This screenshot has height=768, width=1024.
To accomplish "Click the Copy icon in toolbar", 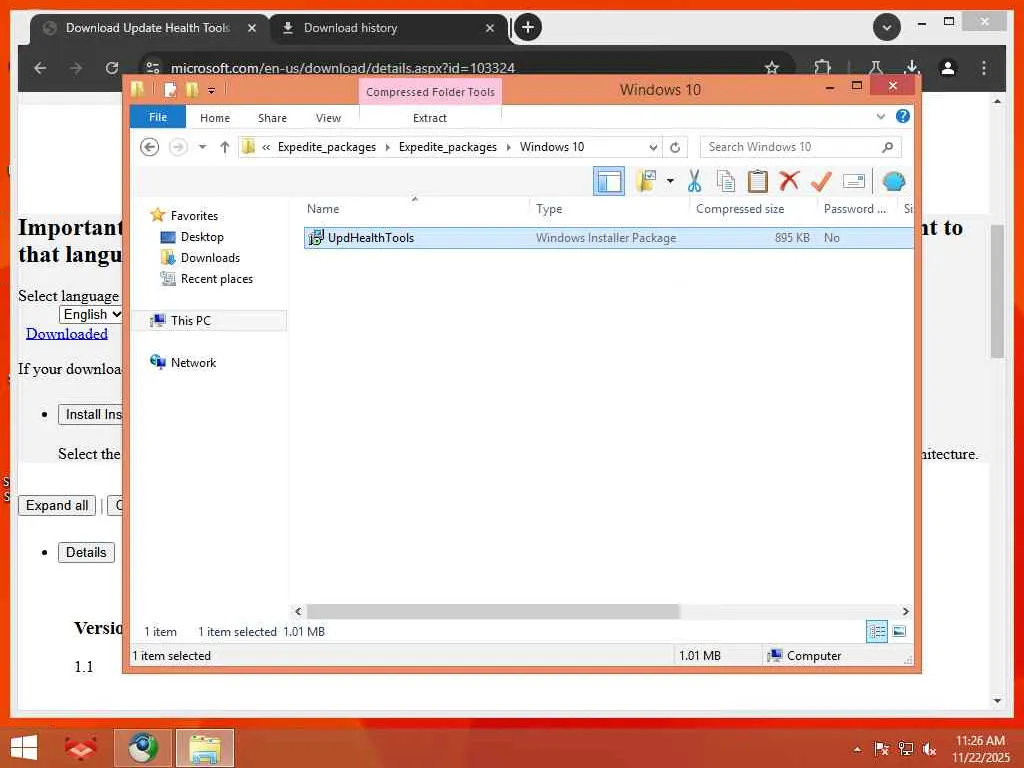I will click(x=726, y=181).
